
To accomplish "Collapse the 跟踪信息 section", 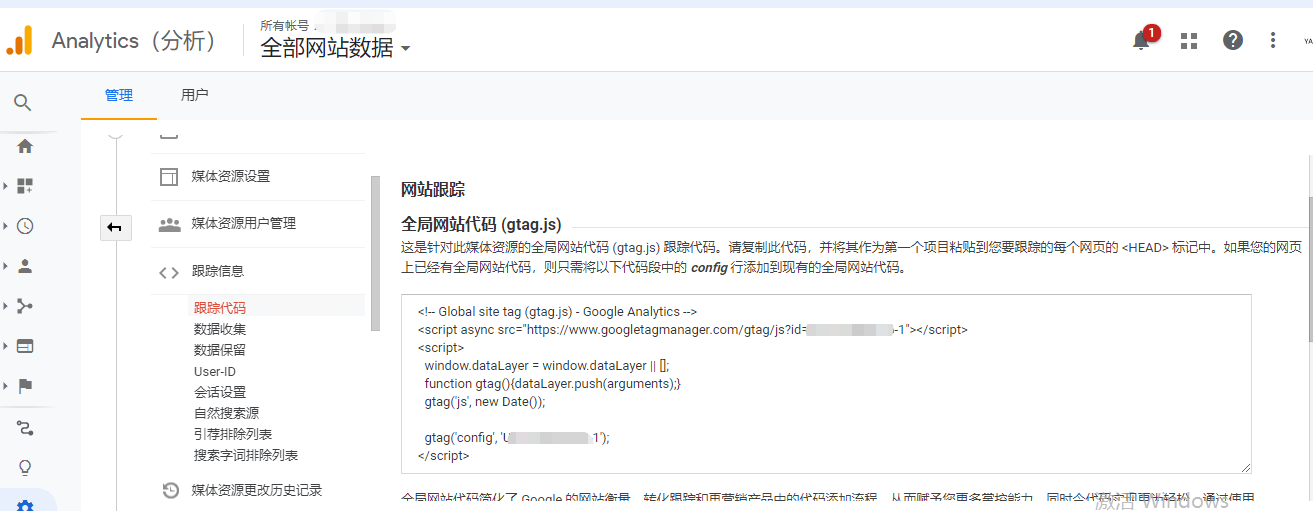I will pyautogui.click(x=217, y=271).
